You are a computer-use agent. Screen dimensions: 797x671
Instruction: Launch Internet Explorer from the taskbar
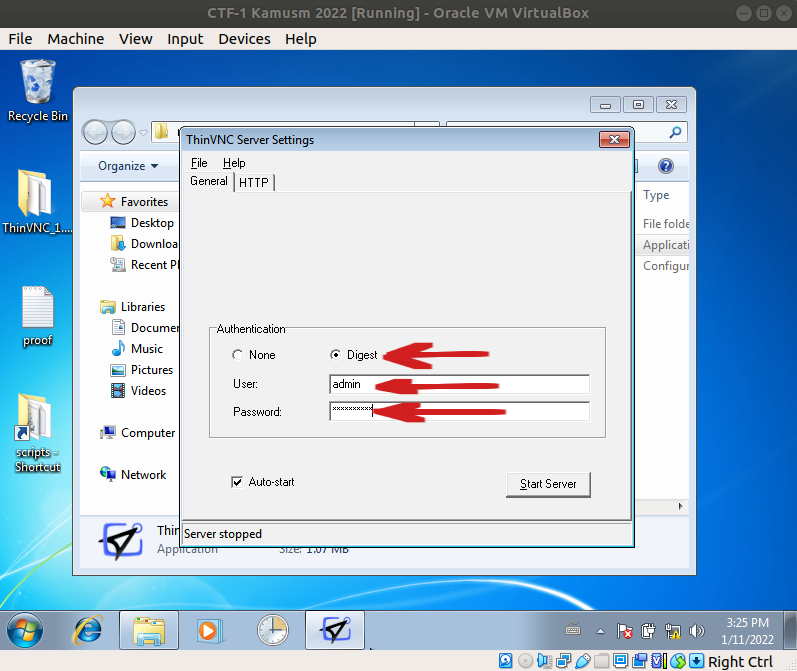(x=88, y=630)
